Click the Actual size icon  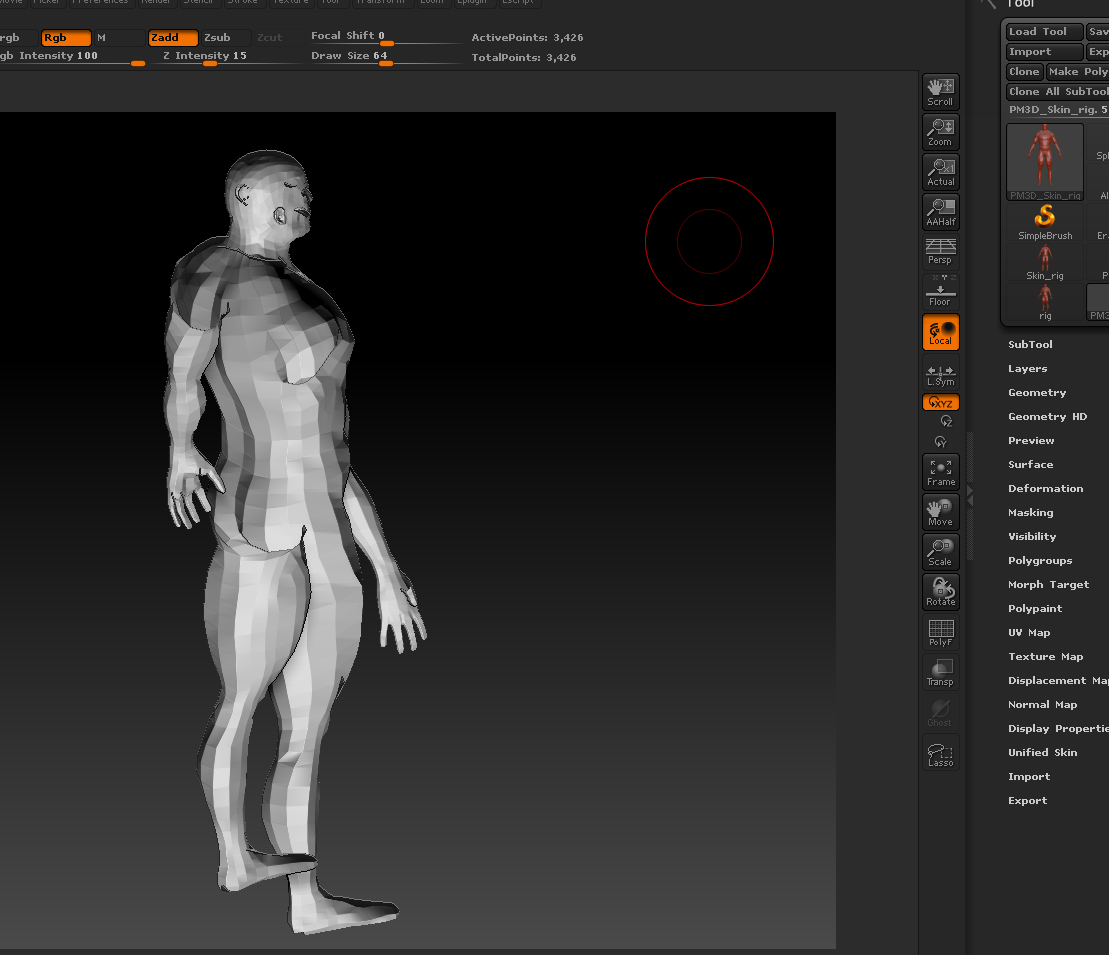click(x=940, y=172)
